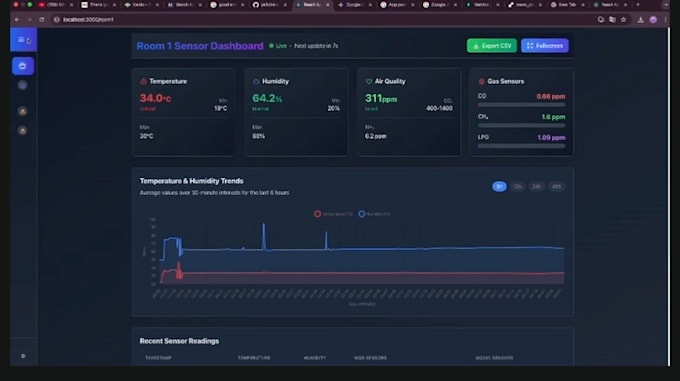680x381 pixels.
Task: Toggle the Temperature series in chart legend
Action: pos(333,214)
